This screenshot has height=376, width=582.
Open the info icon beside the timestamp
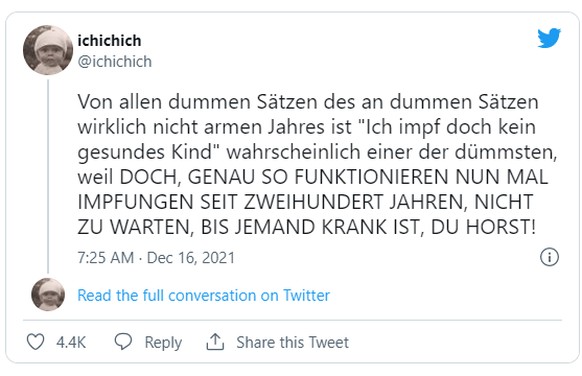coord(549,257)
